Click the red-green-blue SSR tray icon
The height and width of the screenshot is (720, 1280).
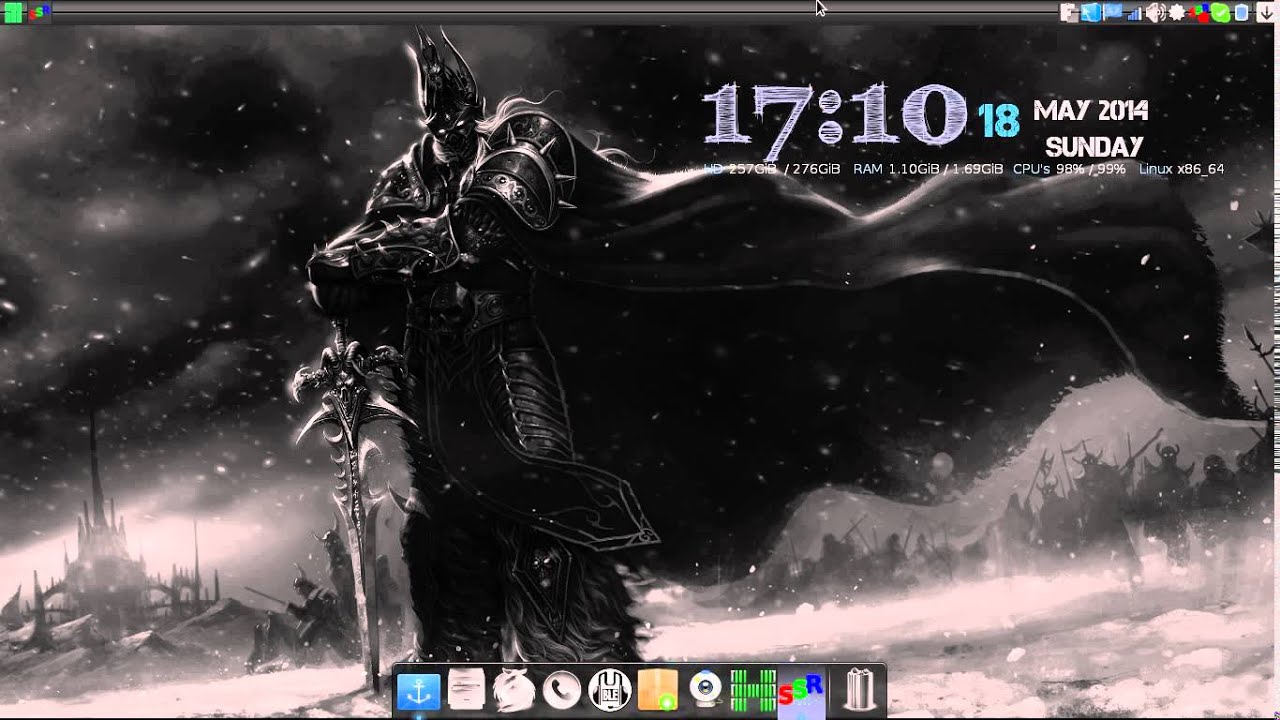[x=1199, y=12]
